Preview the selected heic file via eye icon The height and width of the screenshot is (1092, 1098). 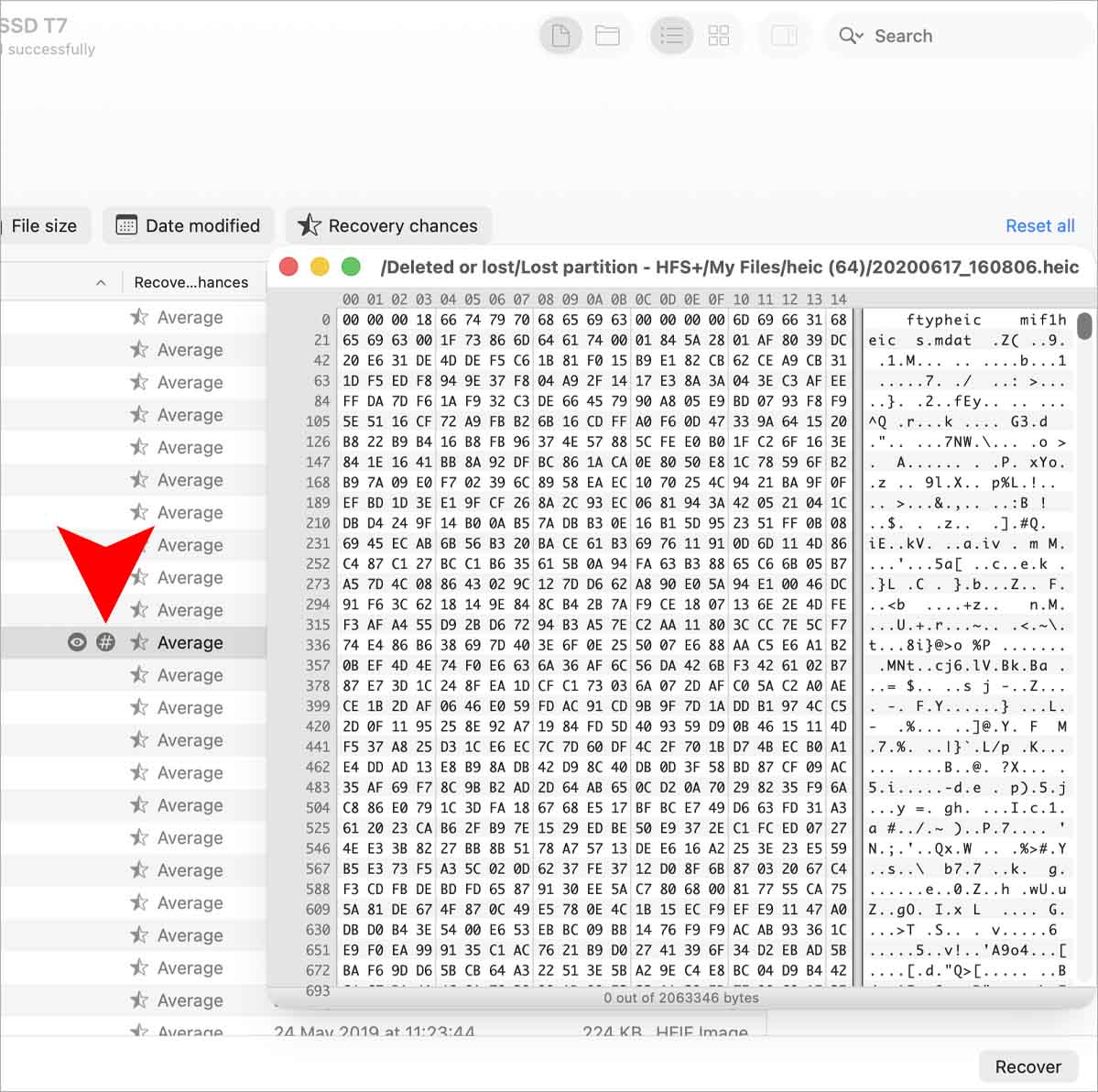[76, 641]
